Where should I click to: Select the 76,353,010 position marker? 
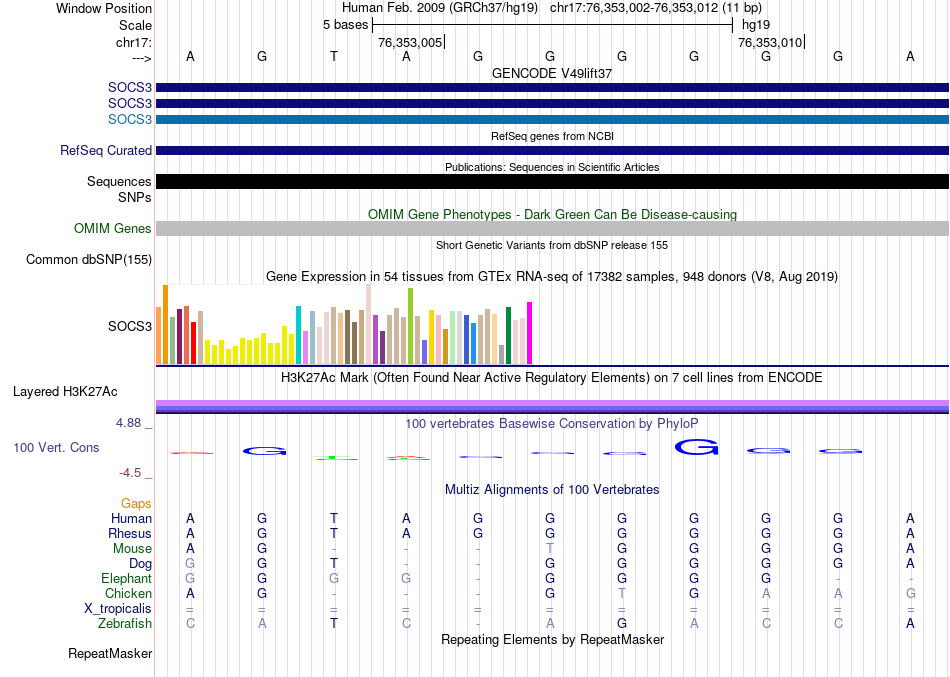click(x=770, y=42)
